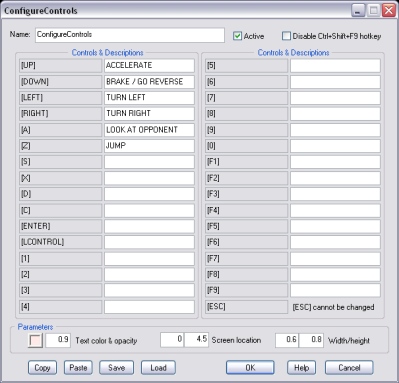Toggle the Active checkbox
Image resolution: width=399 pixels, height=383 pixels.
(x=237, y=36)
